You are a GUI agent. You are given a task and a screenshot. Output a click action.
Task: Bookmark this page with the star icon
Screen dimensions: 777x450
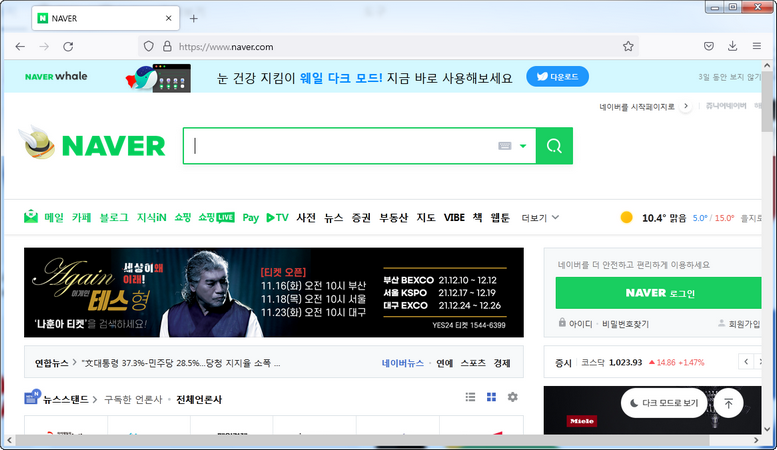(x=628, y=47)
